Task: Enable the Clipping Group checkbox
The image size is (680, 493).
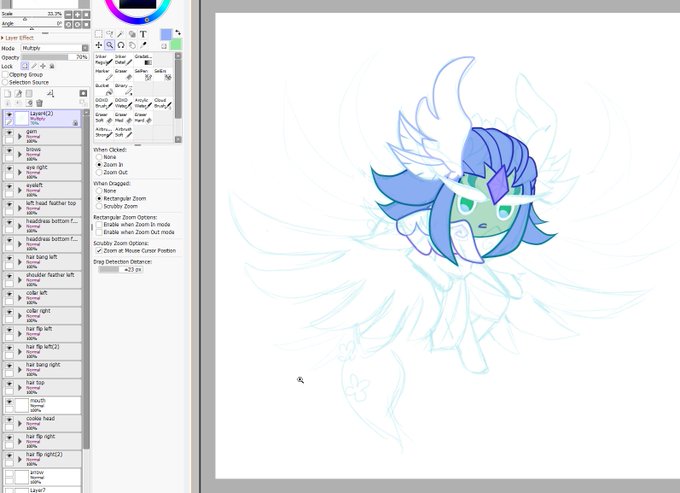Action: (5, 75)
